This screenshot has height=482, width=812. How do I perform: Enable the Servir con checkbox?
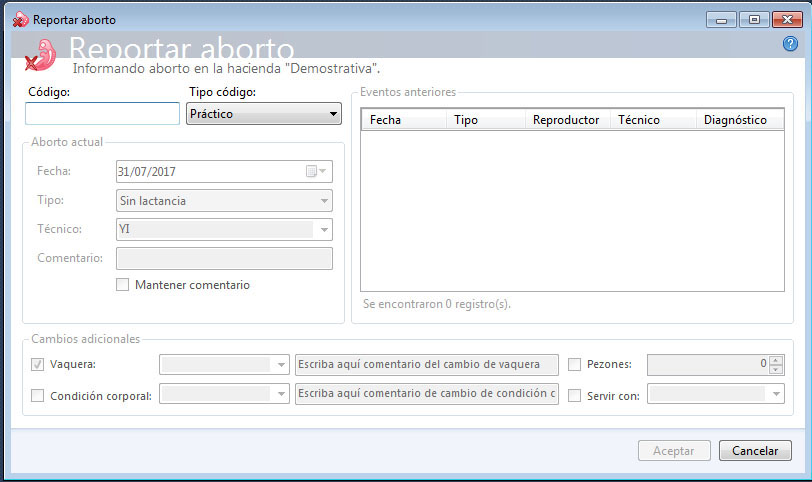coord(574,396)
